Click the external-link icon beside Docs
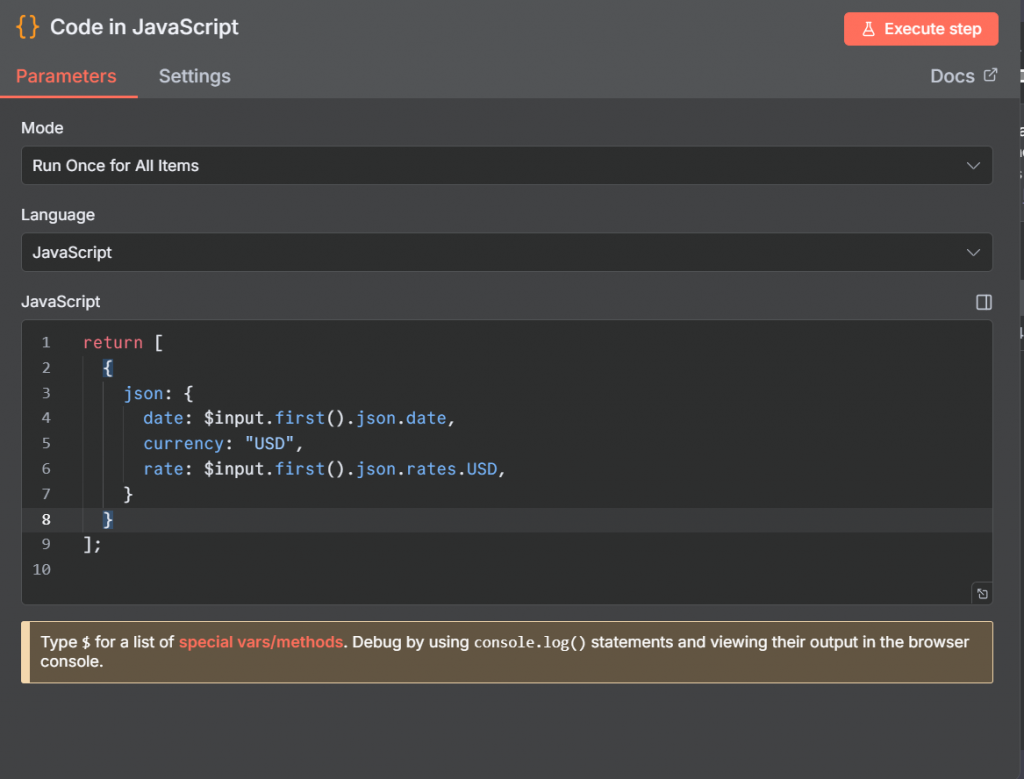 click(991, 75)
